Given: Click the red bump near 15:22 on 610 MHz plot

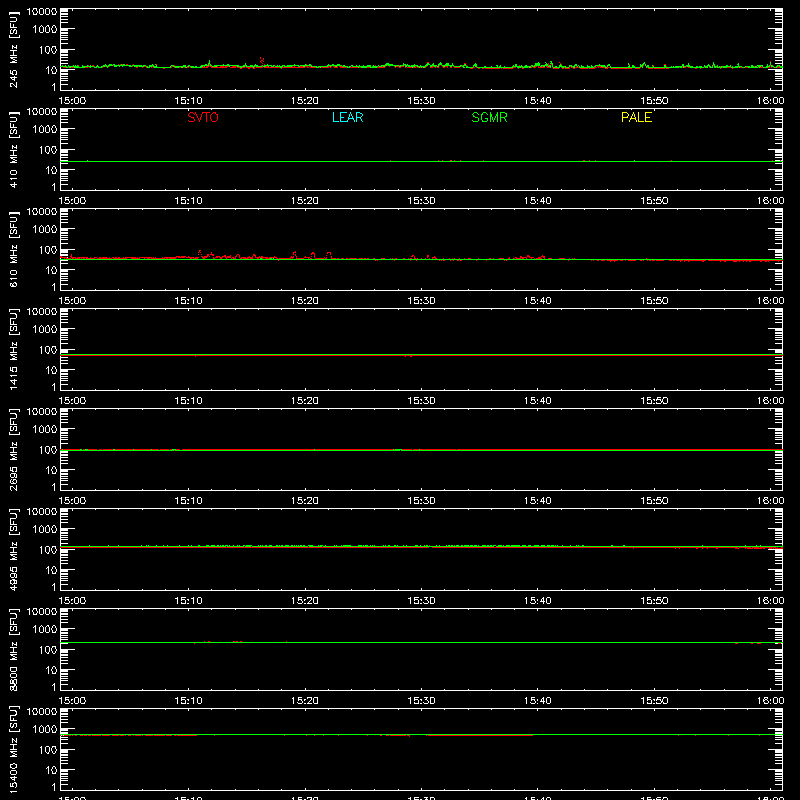Looking at the screenshot, I should click(x=329, y=255).
